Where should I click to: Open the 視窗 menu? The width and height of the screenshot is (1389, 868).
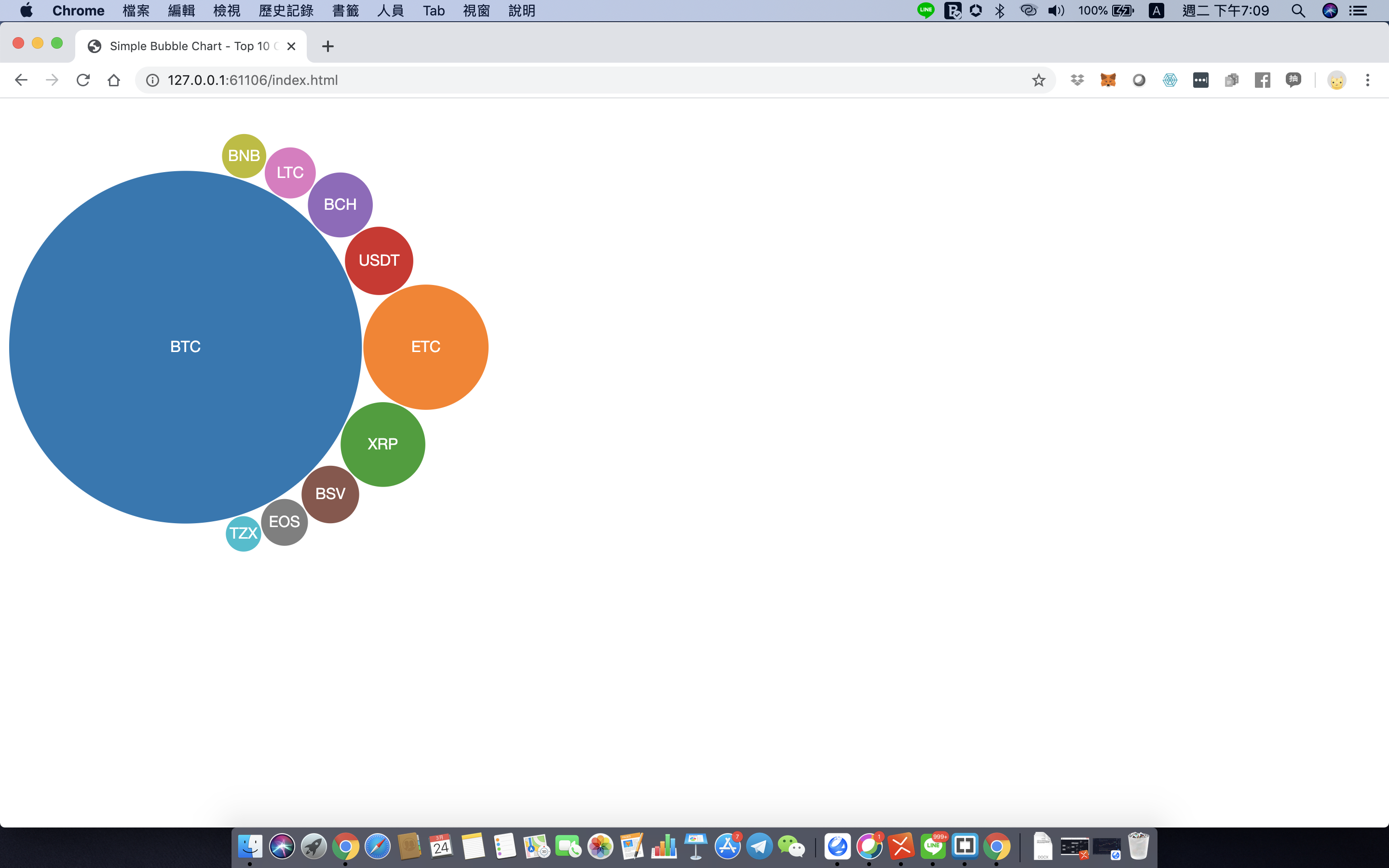[x=477, y=10]
